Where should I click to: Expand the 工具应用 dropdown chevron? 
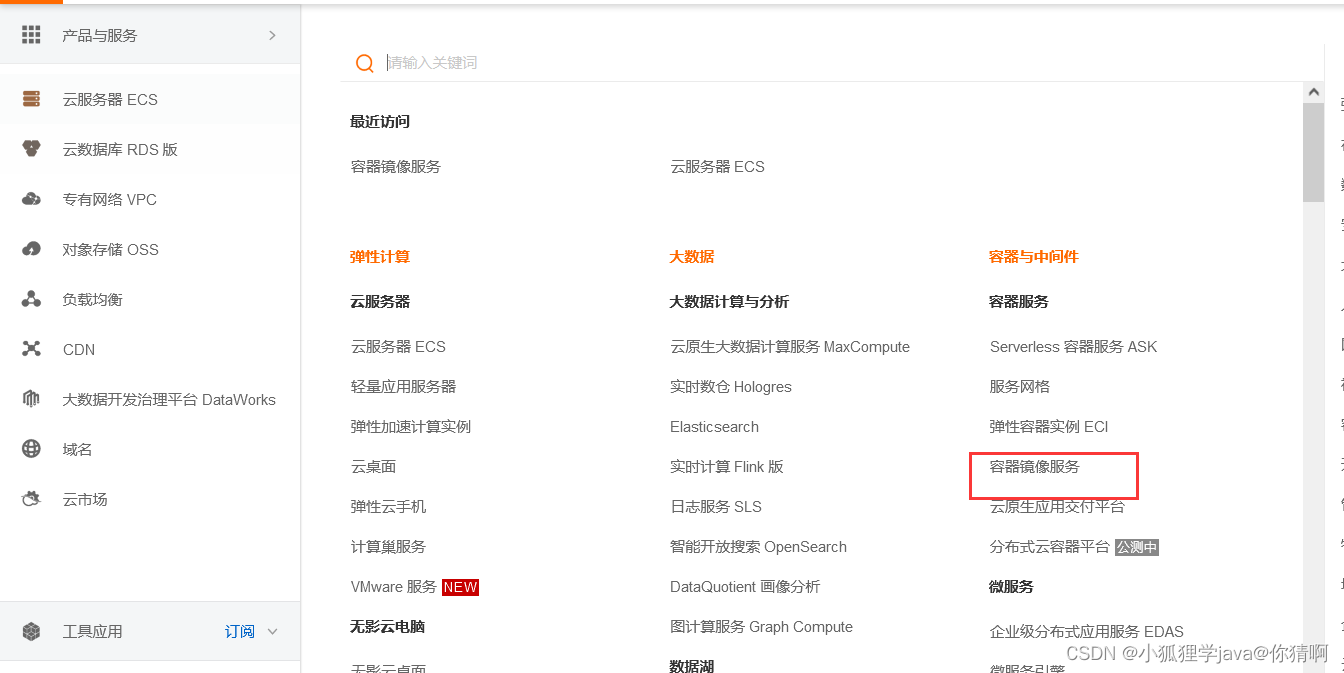(272, 631)
